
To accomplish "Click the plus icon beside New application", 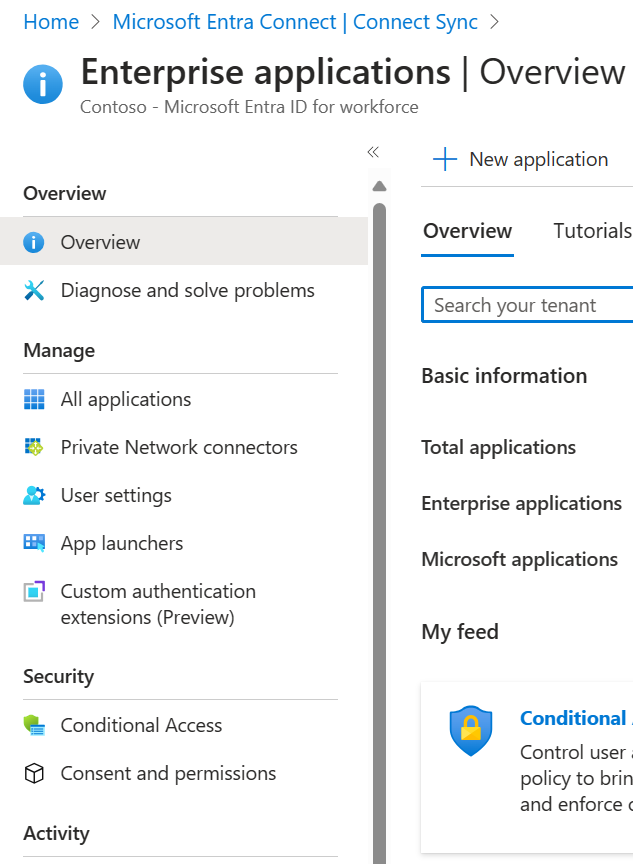I will pyautogui.click(x=444, y=158).
